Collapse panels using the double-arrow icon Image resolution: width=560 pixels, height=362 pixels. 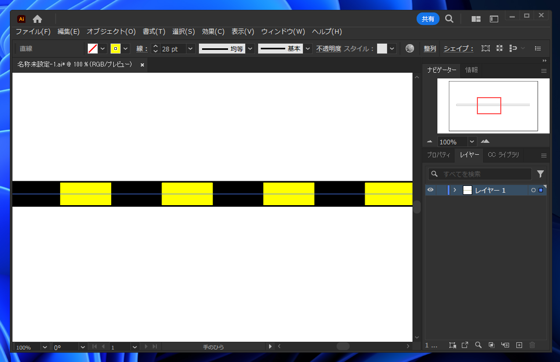pyautogui.click(x=544, y=61)
